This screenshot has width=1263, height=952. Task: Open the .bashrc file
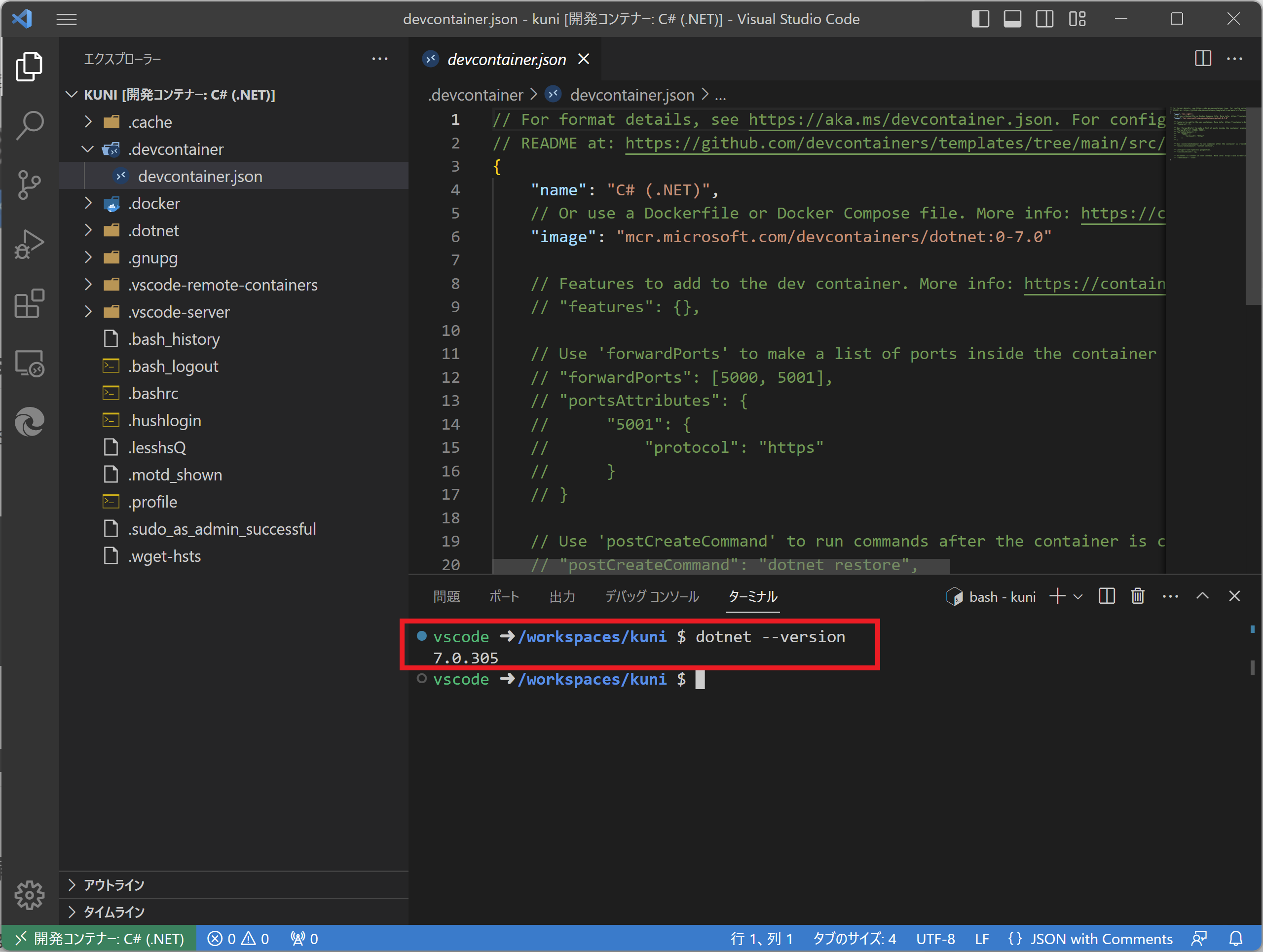coord(234,393)
